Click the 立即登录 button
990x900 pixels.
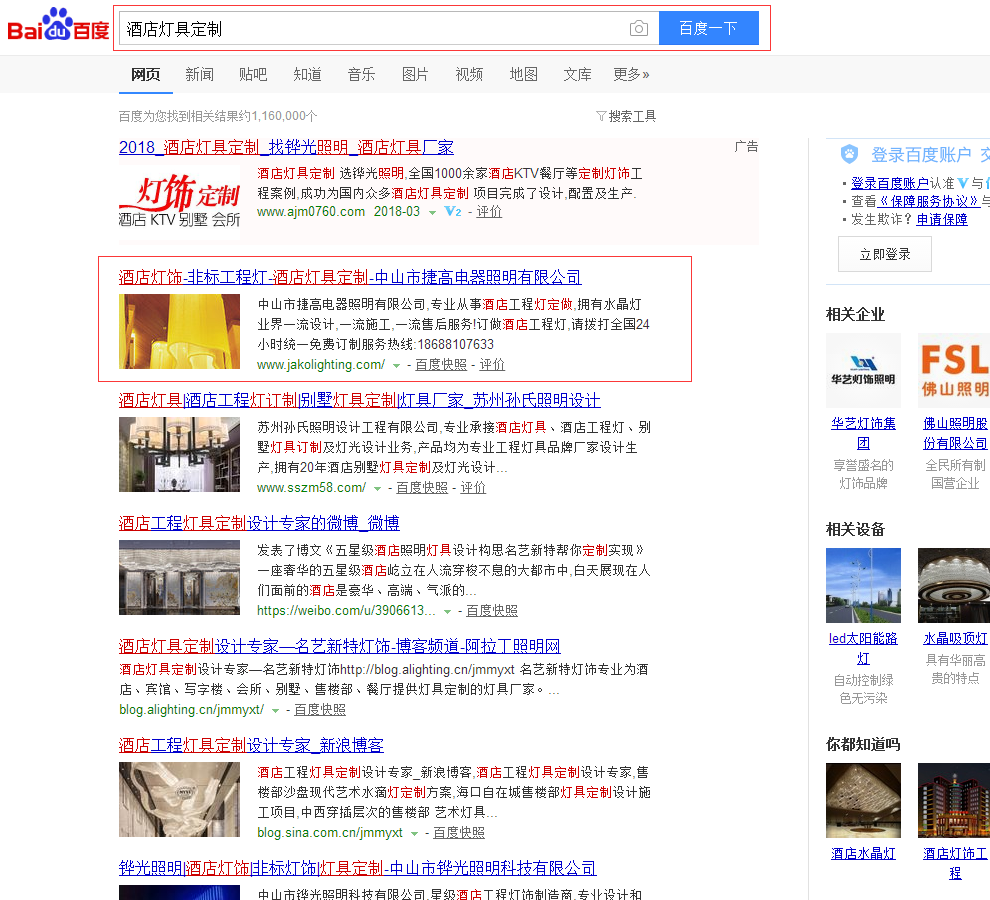tap(884, 254)
